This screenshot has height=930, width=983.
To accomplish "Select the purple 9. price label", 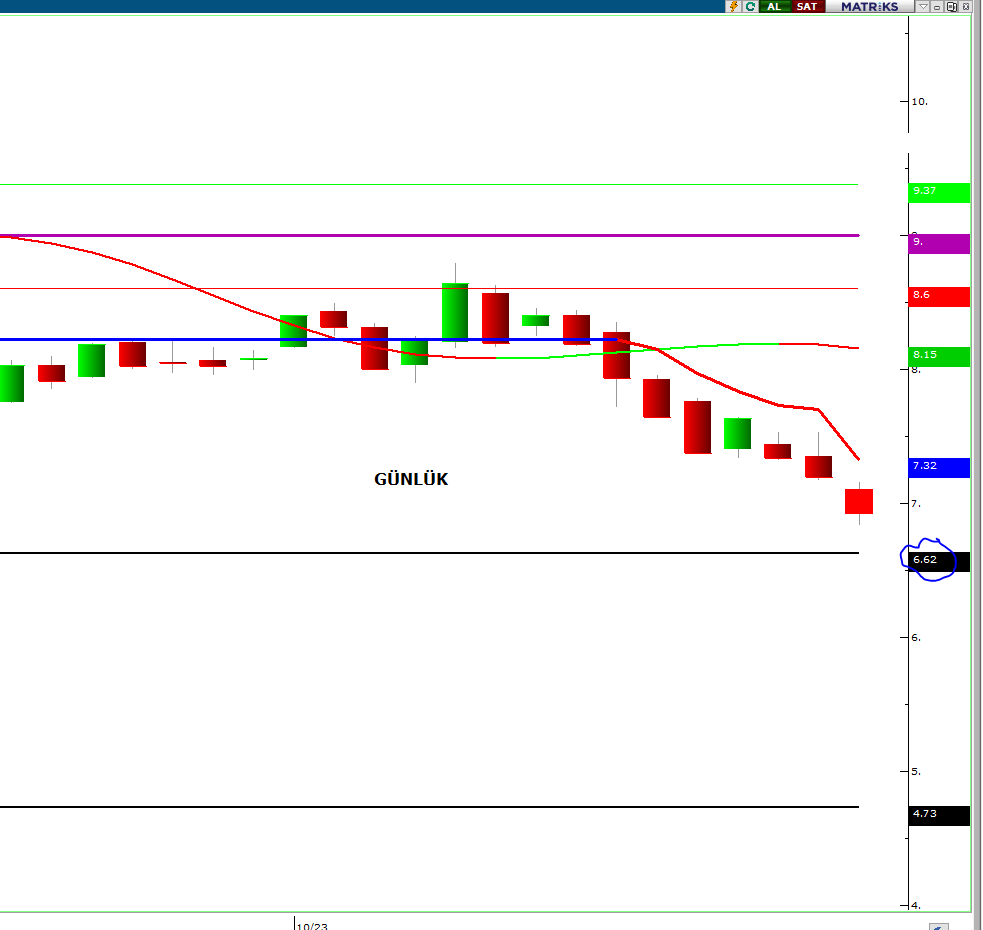I will (938, 243).
